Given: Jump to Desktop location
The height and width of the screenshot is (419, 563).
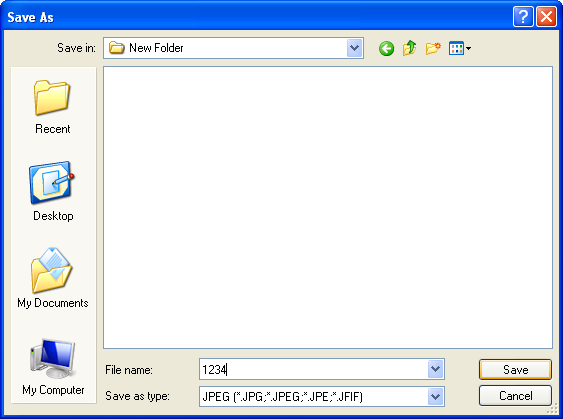Looking at the screenshot, I should point(52,192).
